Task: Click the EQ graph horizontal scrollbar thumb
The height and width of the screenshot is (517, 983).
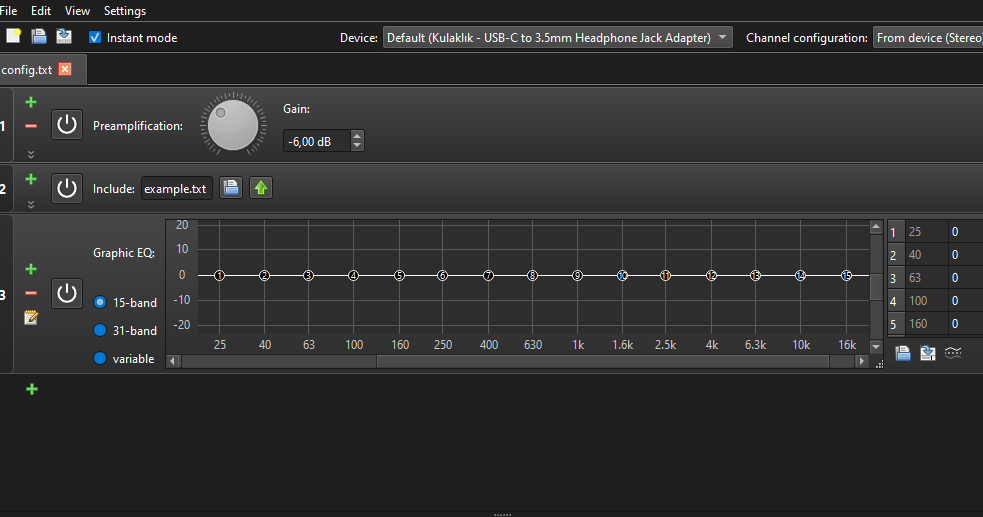Action: (602, 361)
